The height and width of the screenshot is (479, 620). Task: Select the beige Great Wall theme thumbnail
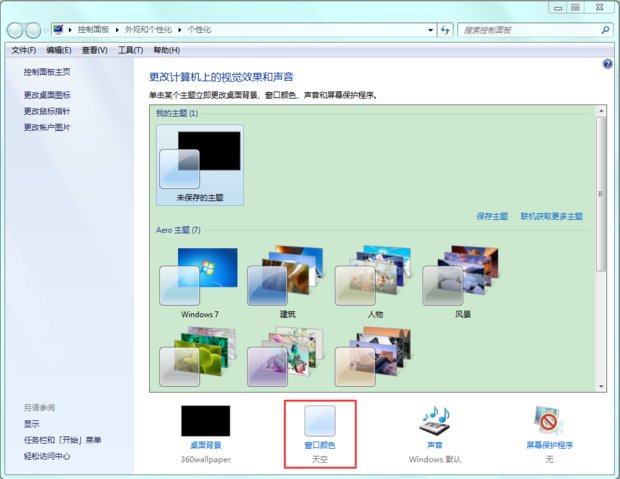click(374, 357)
